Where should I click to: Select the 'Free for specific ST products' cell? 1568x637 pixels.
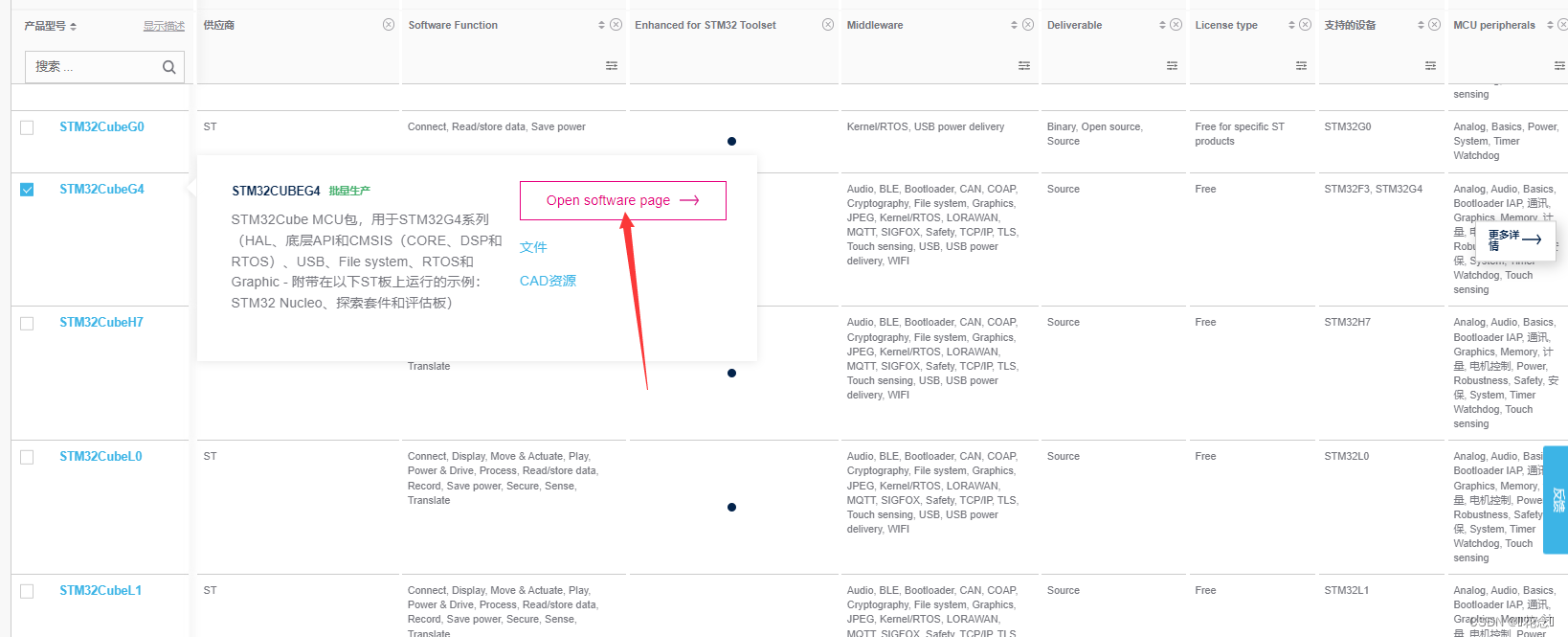(x=1240, y=134)
